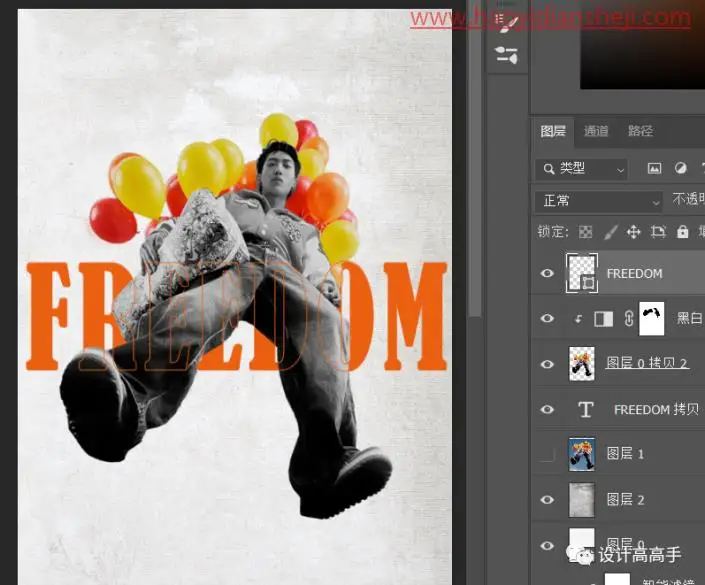Open the 类型 layer filter dropdown
This screenshot has height=585, width=705.
[581, 169]
